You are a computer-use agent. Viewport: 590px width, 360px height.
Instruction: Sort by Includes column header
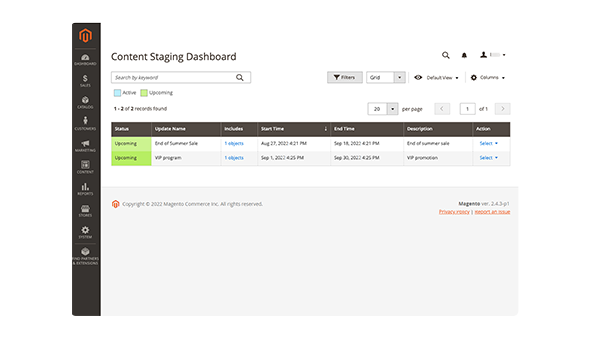click(239, 129)
